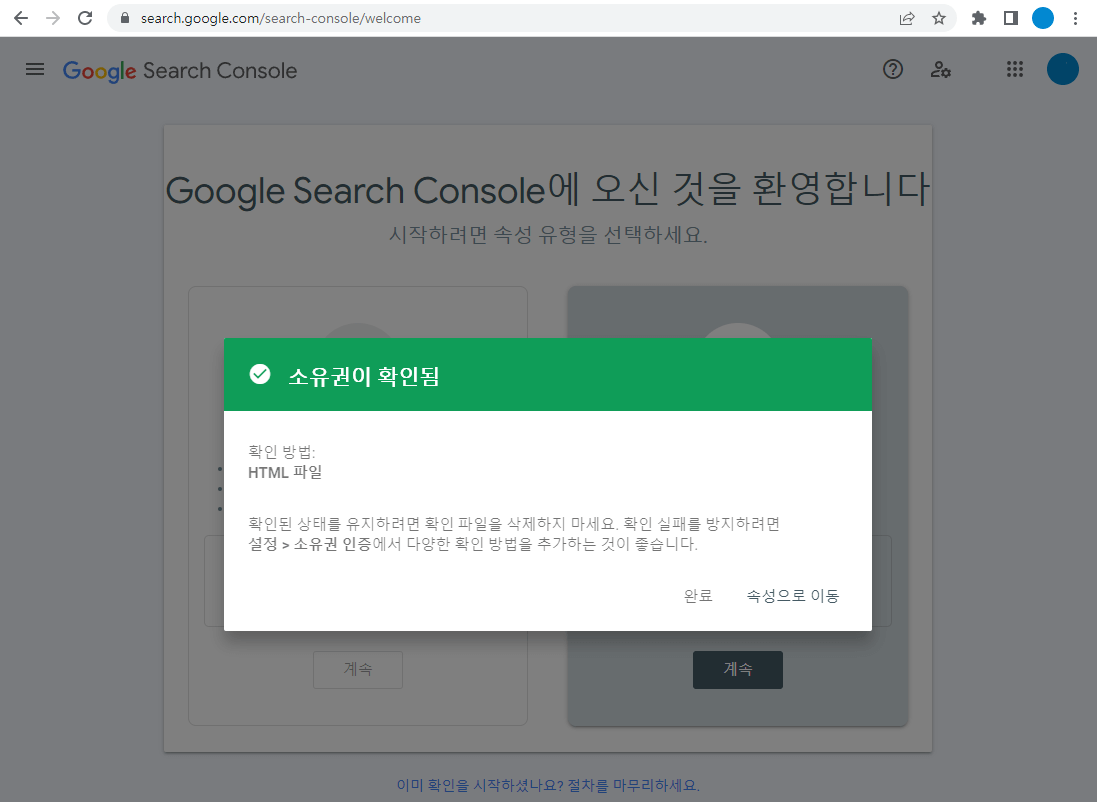Bookmark the page with the star icon

(x=938, y=18)
